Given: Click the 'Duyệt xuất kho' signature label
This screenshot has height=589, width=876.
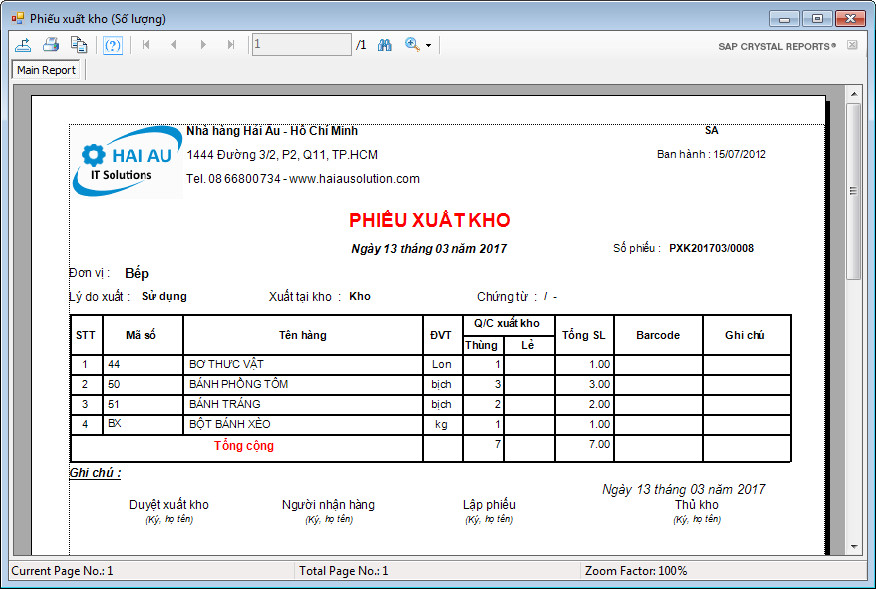Looking at the screenshot, I should tap(169, 505).
